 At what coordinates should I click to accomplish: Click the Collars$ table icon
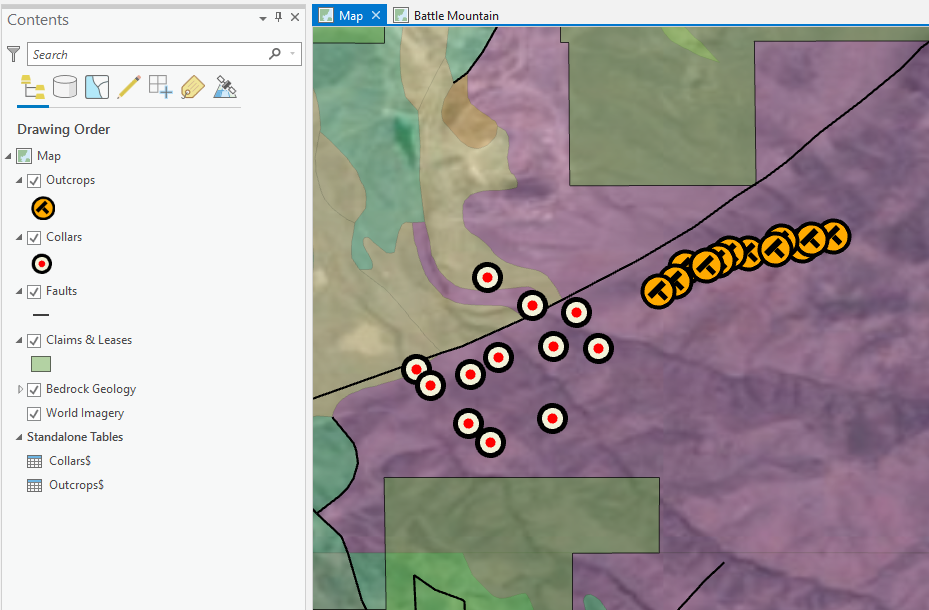click(x=34, y=461)
